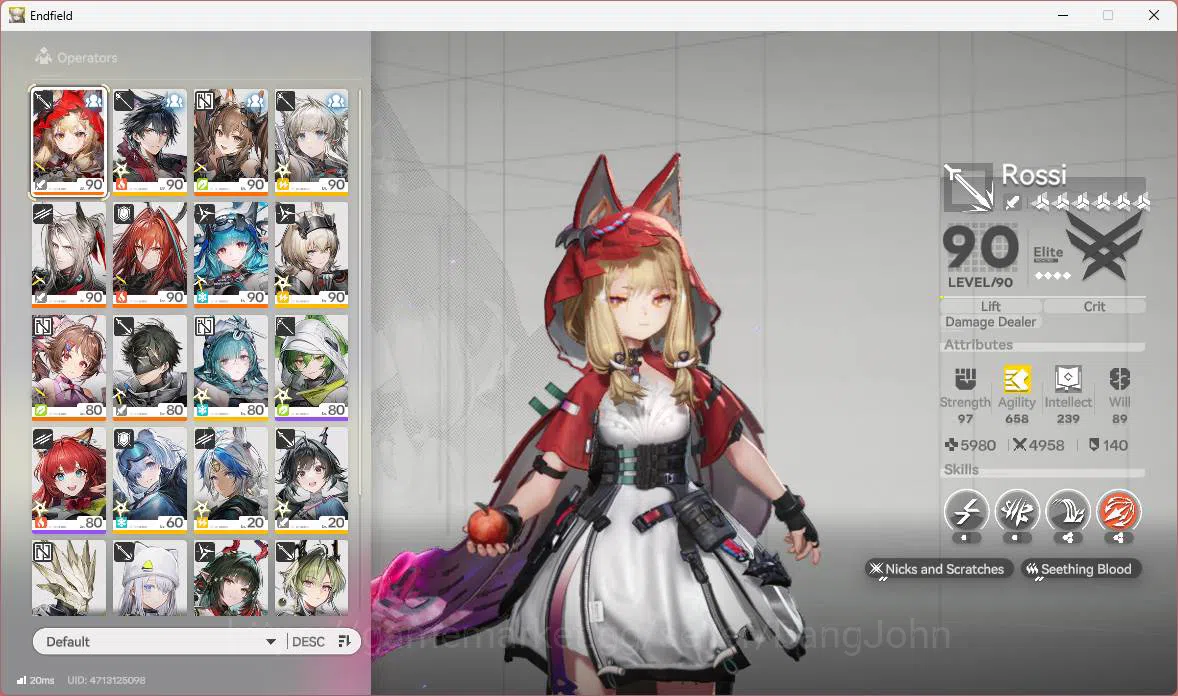Click the Endfield app icon in title bar

click(x=17, y=15)
